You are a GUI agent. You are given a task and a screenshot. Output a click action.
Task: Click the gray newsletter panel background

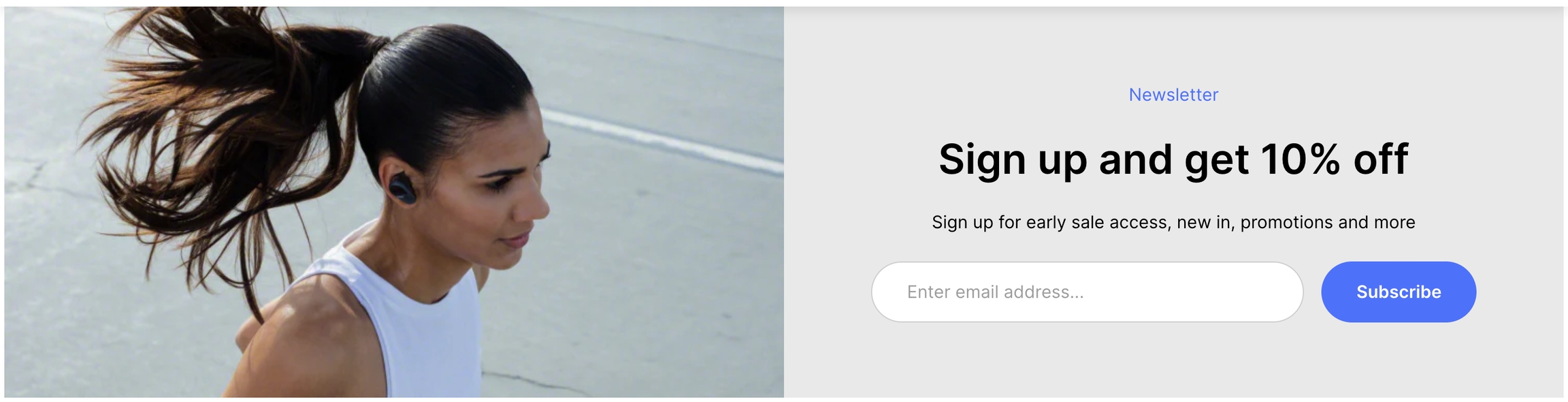coord(1173,361)
